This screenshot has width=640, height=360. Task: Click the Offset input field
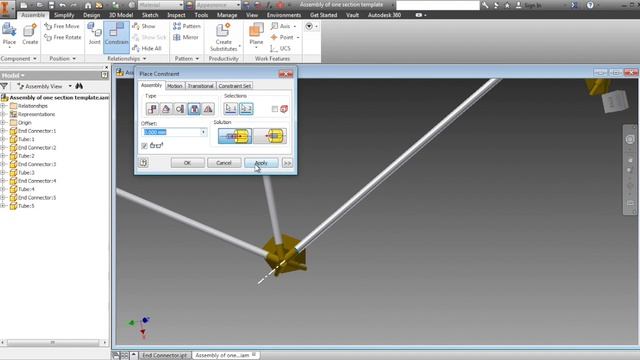(x=171, y=132)
